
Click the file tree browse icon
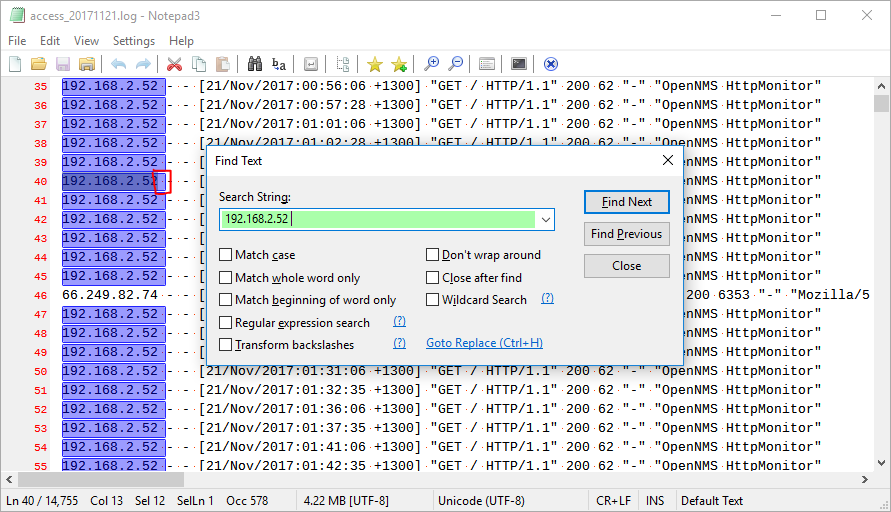pos(343,64)
